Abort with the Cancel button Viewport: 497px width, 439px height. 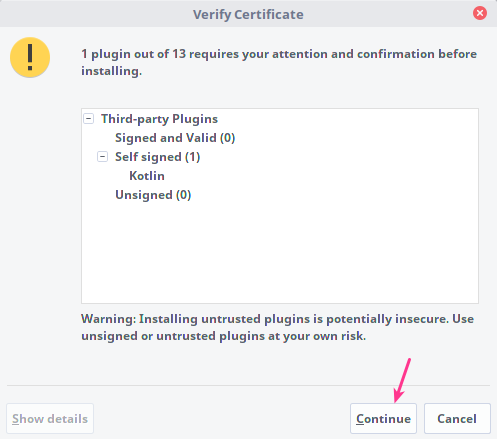coord(457,419)
